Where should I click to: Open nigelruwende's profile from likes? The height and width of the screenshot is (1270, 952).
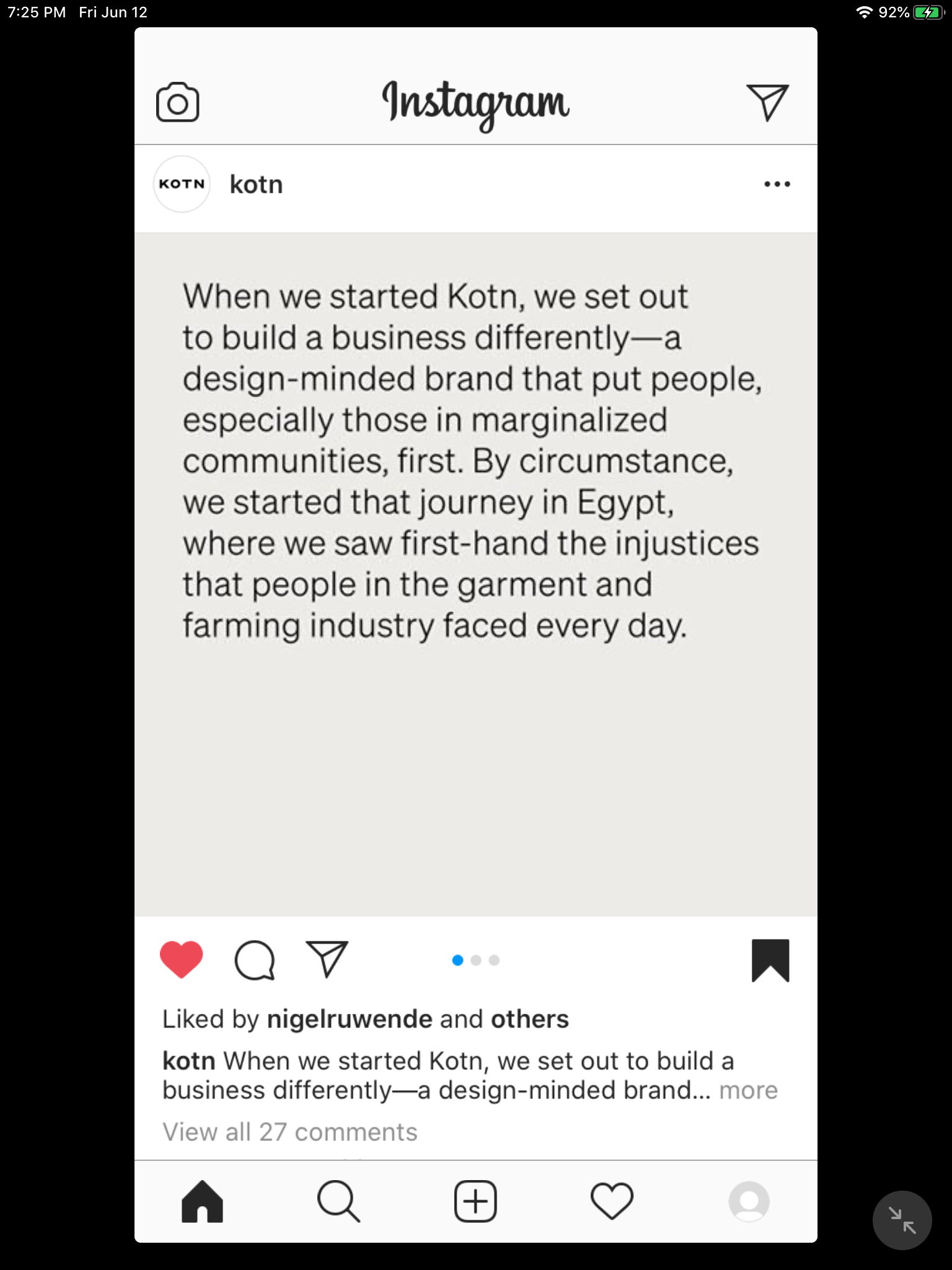349,1019
